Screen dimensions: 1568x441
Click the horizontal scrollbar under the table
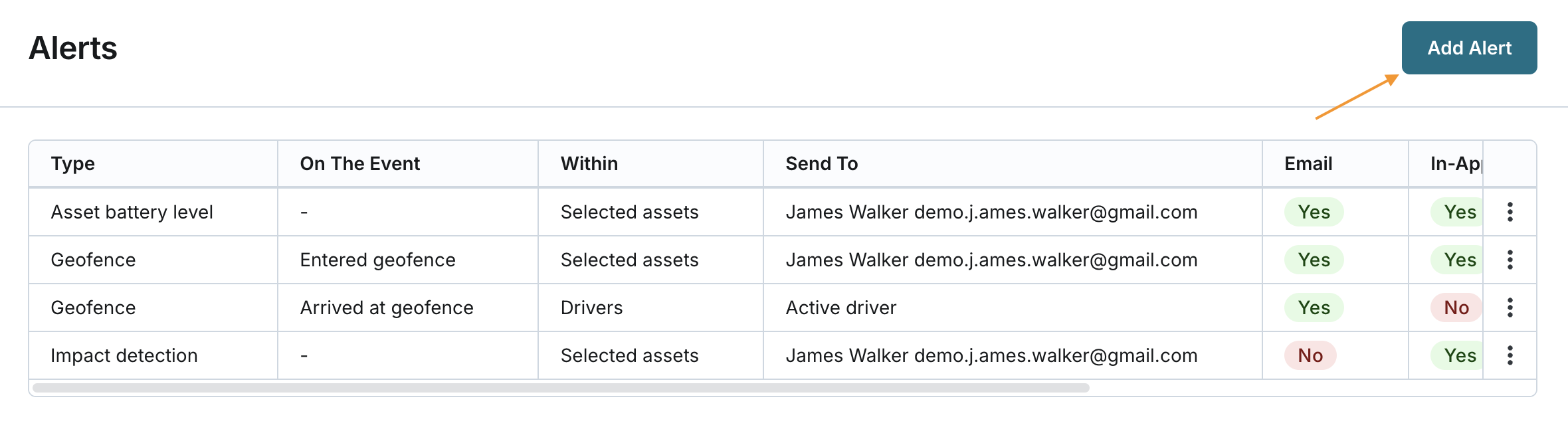point(560,388)
